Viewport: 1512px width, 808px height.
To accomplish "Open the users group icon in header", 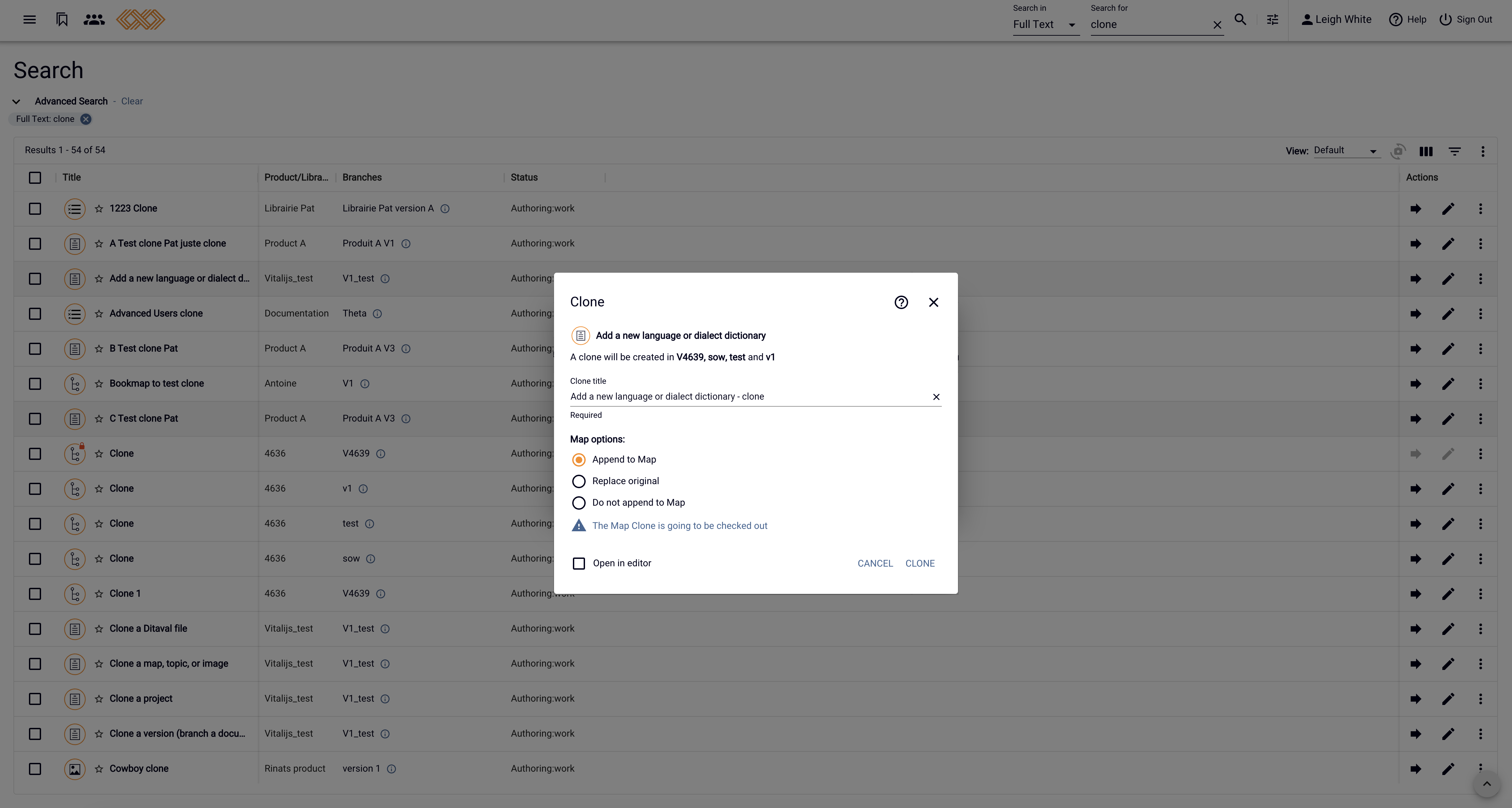I will point(94,20).
